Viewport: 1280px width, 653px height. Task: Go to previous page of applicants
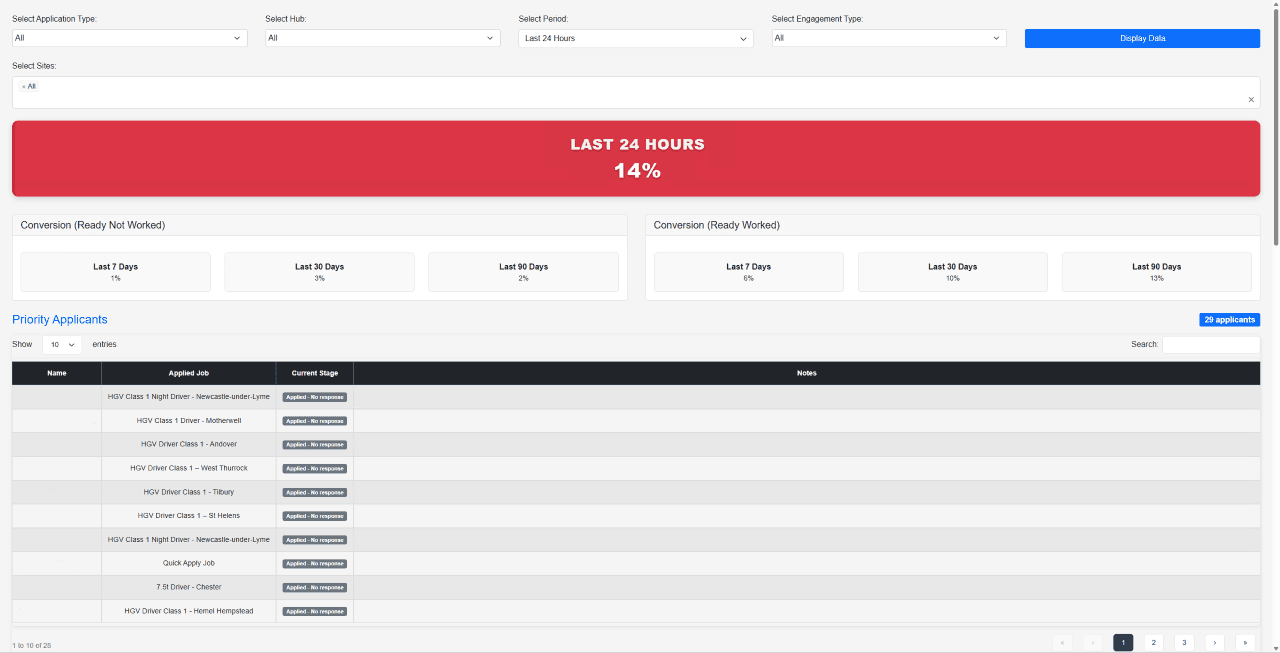pos(1093,642)
